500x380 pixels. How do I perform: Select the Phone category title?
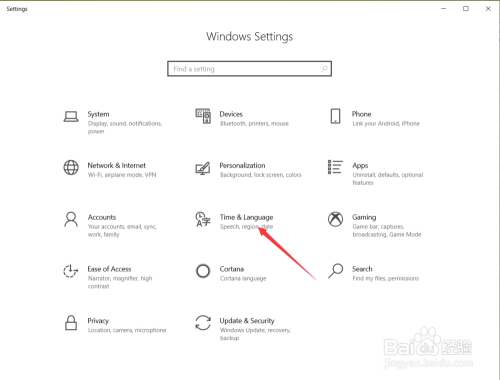362,114
